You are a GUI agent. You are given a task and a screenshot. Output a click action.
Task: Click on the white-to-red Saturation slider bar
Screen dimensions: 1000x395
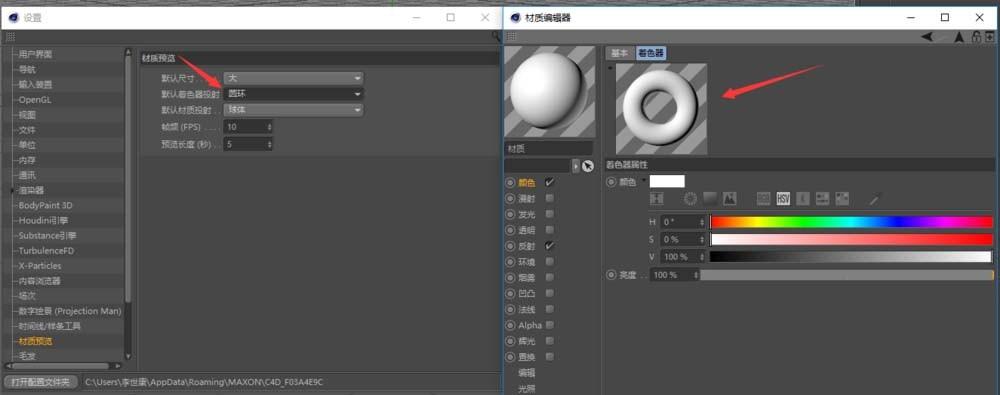[851, 239]
